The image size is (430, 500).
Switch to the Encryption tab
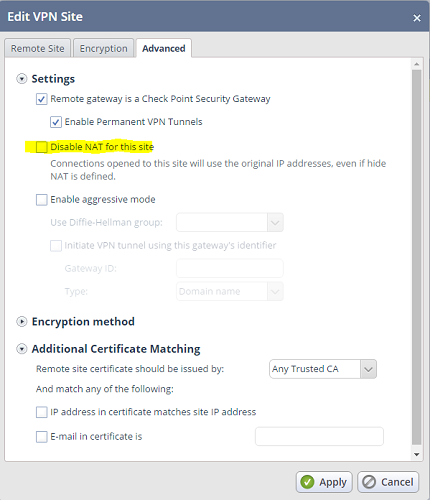103,48
